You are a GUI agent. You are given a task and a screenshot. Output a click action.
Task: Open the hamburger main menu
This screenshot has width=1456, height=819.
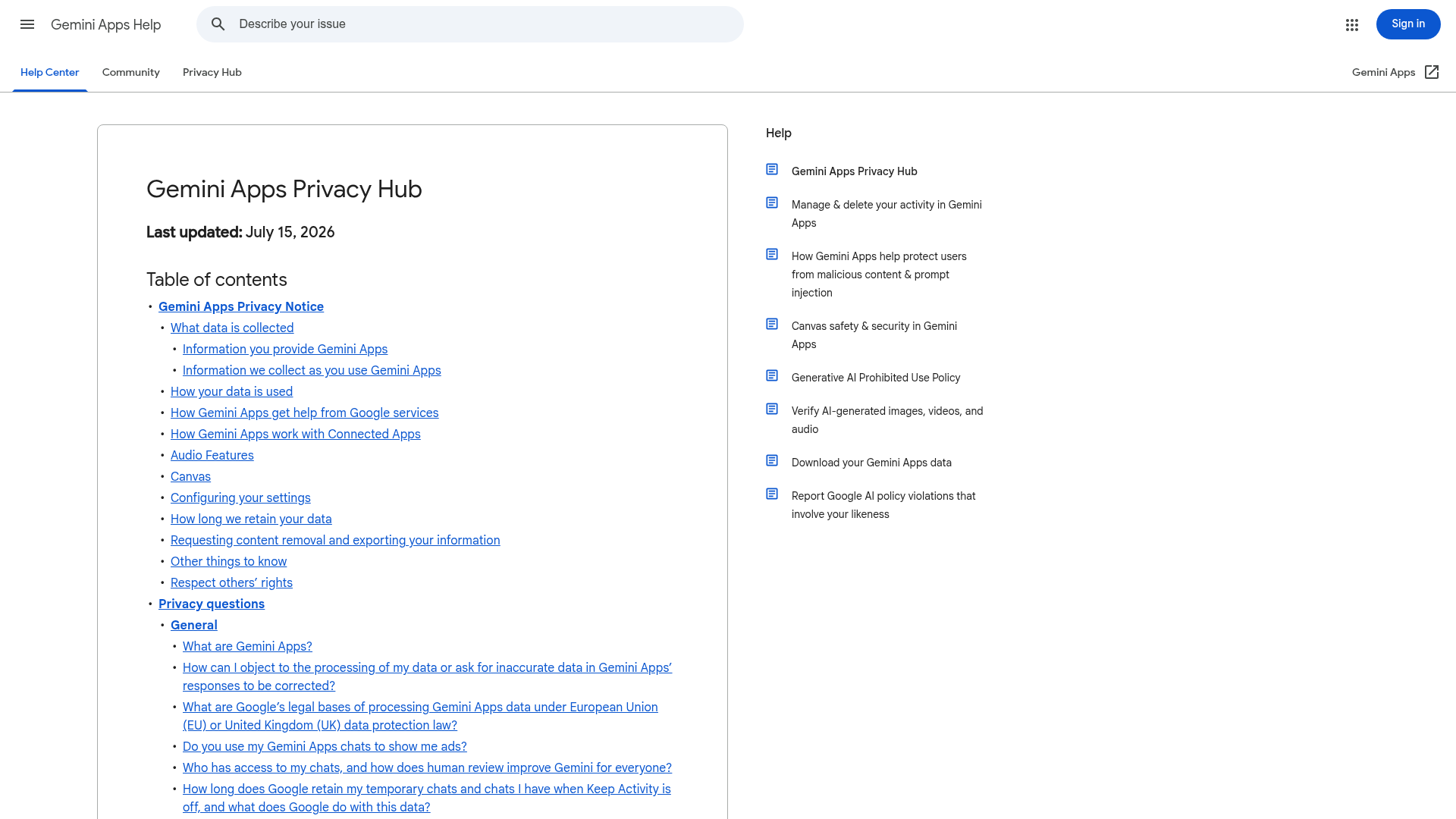point(27,24)
